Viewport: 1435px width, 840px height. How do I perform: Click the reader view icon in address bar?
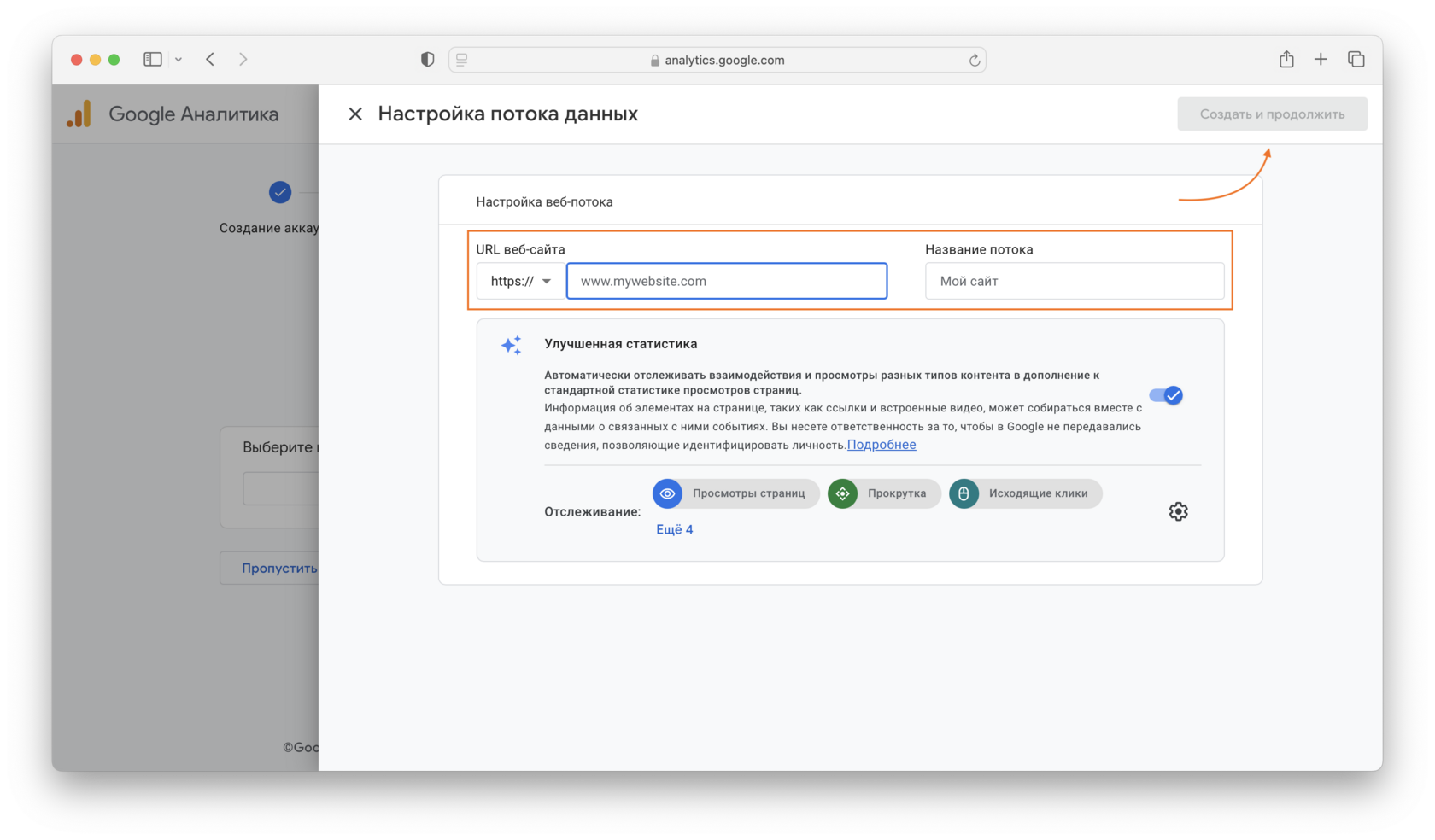click(x=462, y=59)
